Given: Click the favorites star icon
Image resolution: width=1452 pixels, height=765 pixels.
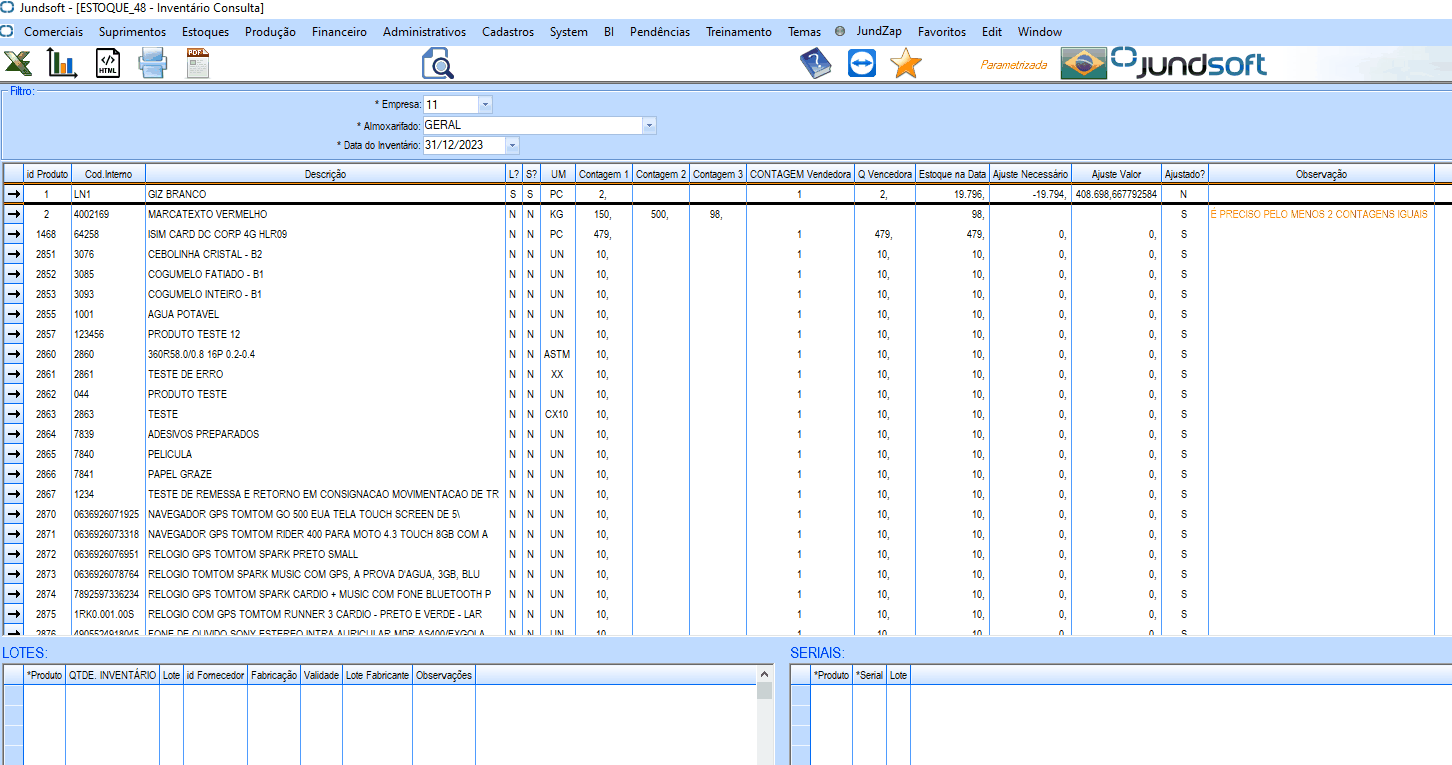Looking at the screenshot, I should (x=906, y=63).
